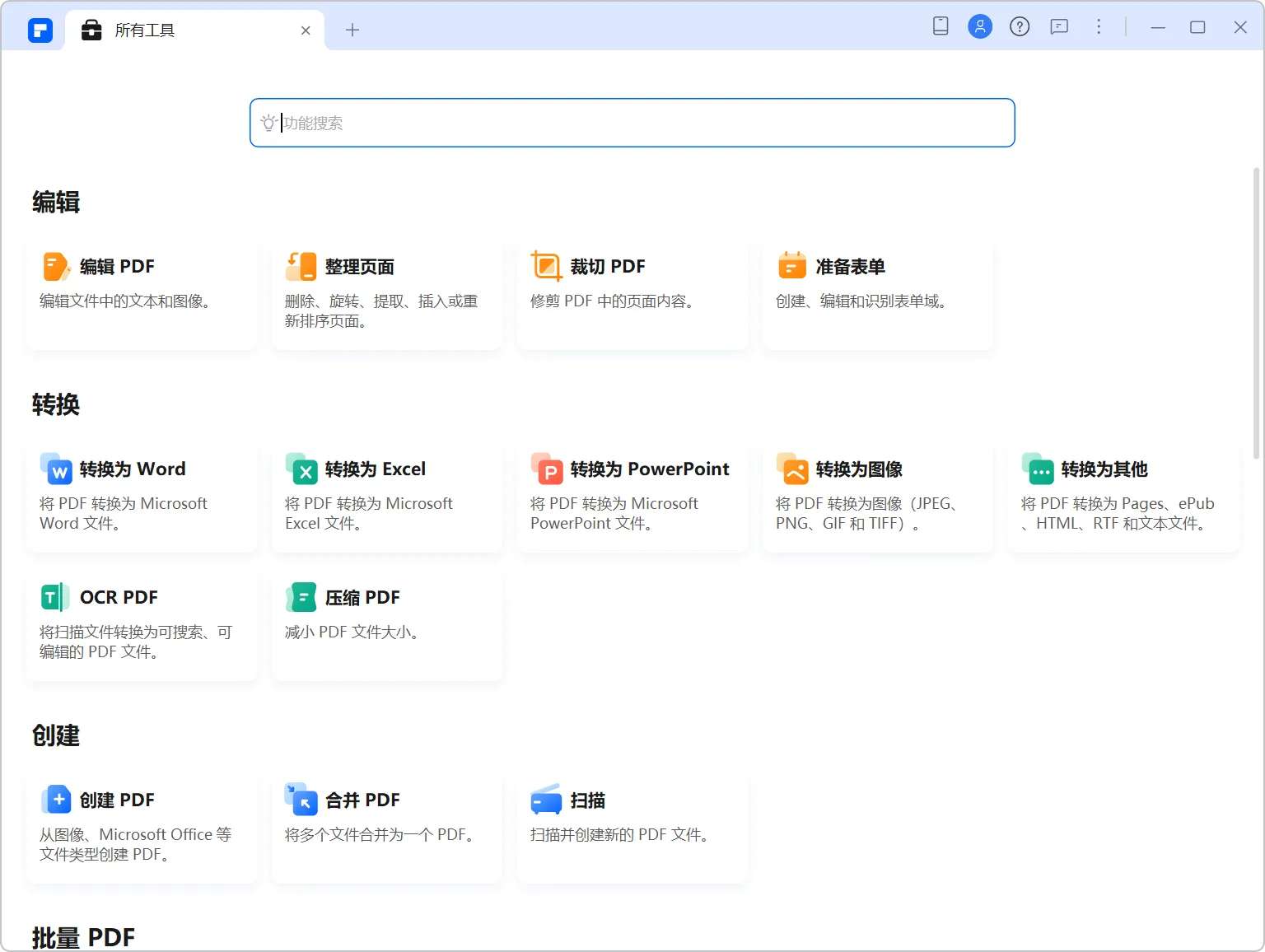The image size is (1265, 952).
Task: Open the OCR PDF tool icon
Action: [55, 597]
